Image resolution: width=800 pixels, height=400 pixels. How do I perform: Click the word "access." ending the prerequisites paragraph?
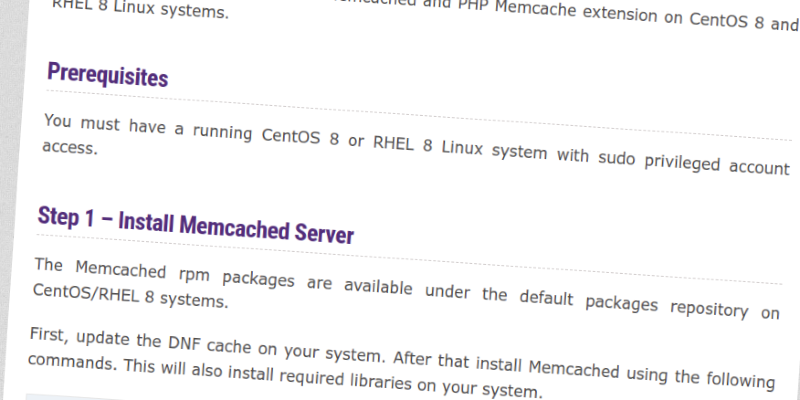pyautogui.click(x=69, y=147)
